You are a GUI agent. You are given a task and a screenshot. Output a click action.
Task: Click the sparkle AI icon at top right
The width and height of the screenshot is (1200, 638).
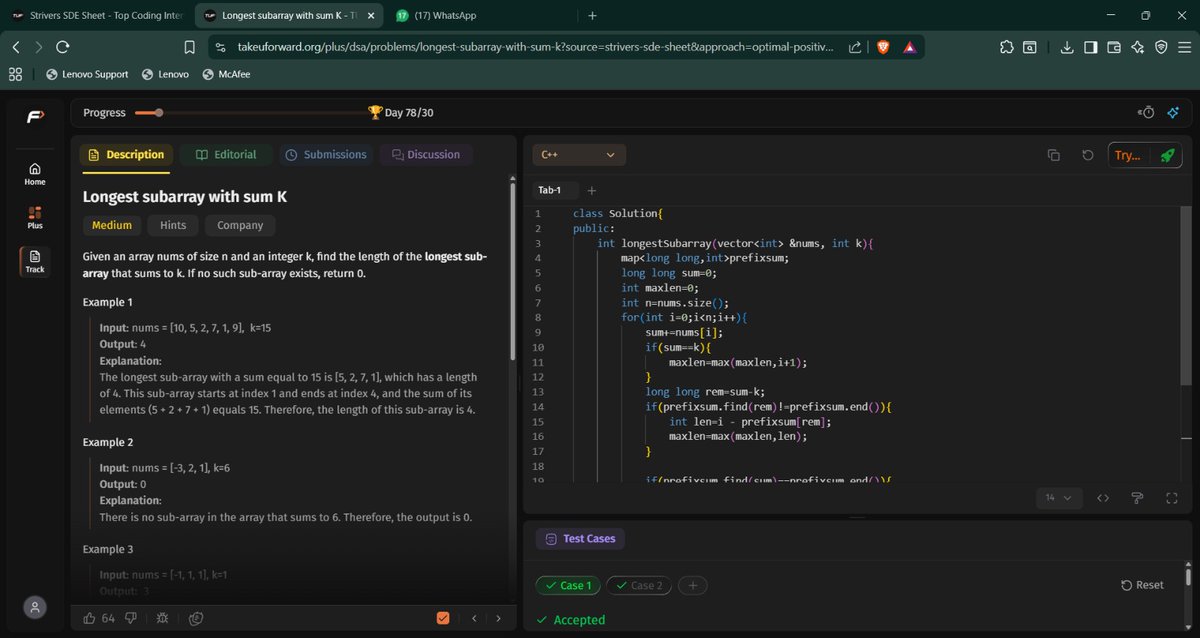click(x=1174, y=113)
